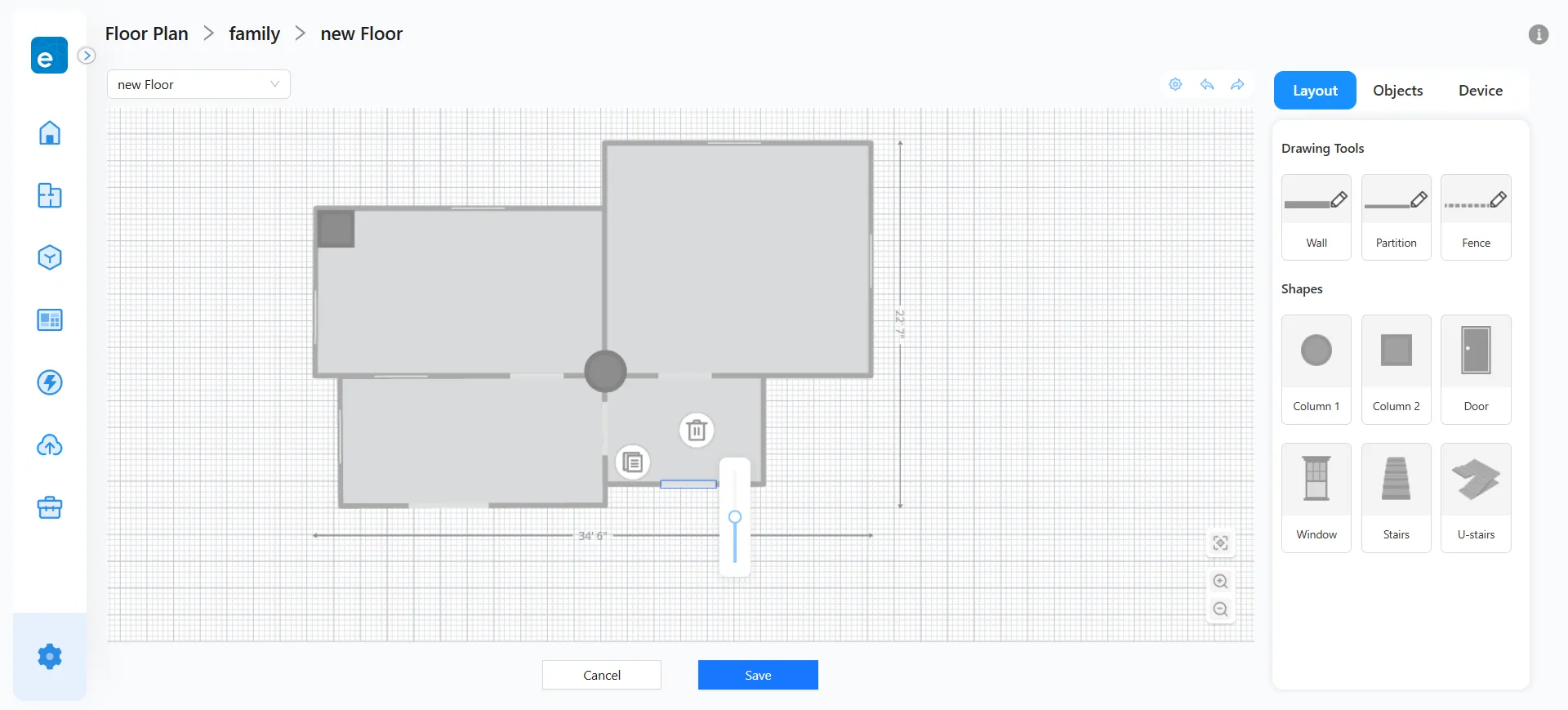This screenshot has height=710, width=1568.
Task: Add a Door shape
Action: click(x=1476, y=368)
